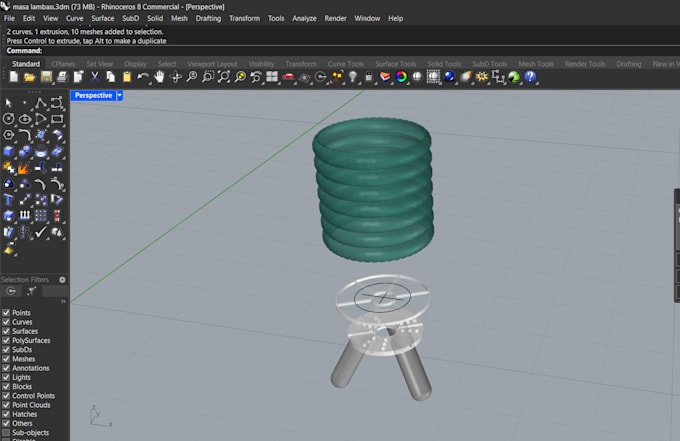
Task: Click the color wheel Object Properties icon
Action: click(401, 77)
